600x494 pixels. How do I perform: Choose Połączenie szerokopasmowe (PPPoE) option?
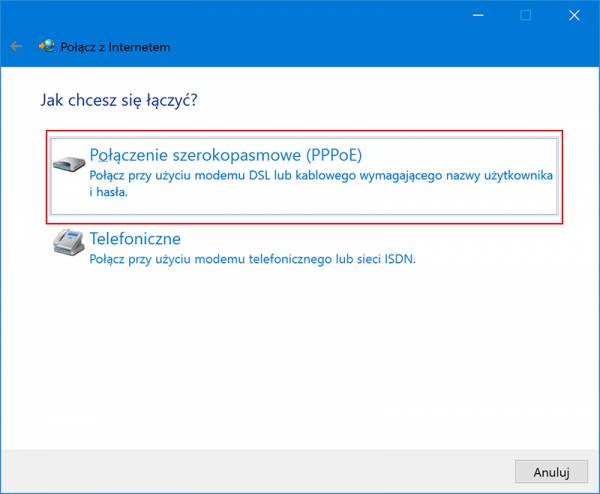[304, 176]
